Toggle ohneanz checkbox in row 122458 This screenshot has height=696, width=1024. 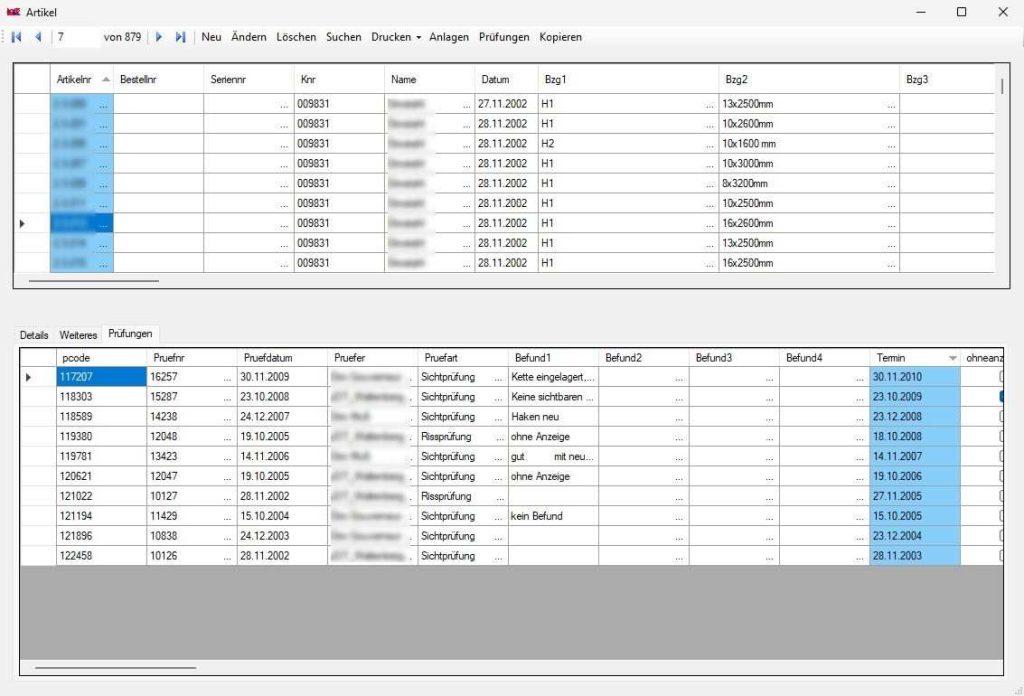[1001, 556]
